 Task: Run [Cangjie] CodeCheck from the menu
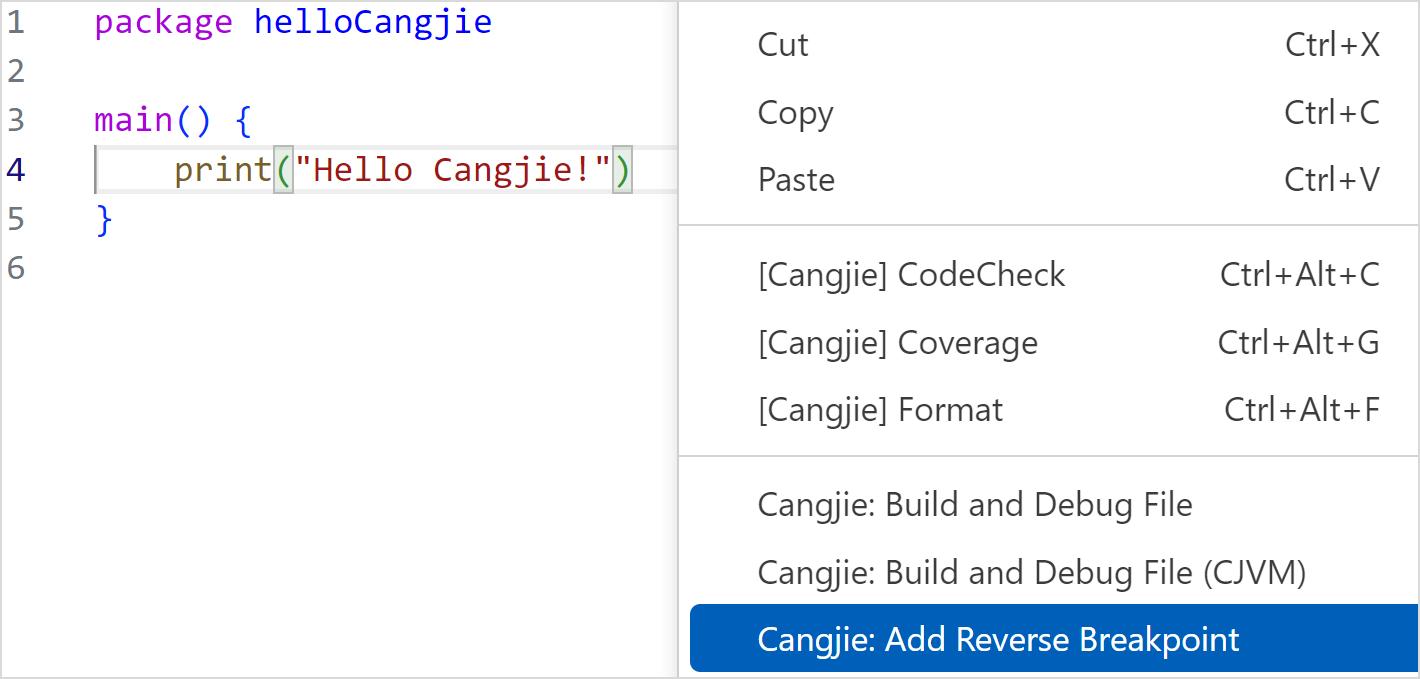tap(912, 274)
